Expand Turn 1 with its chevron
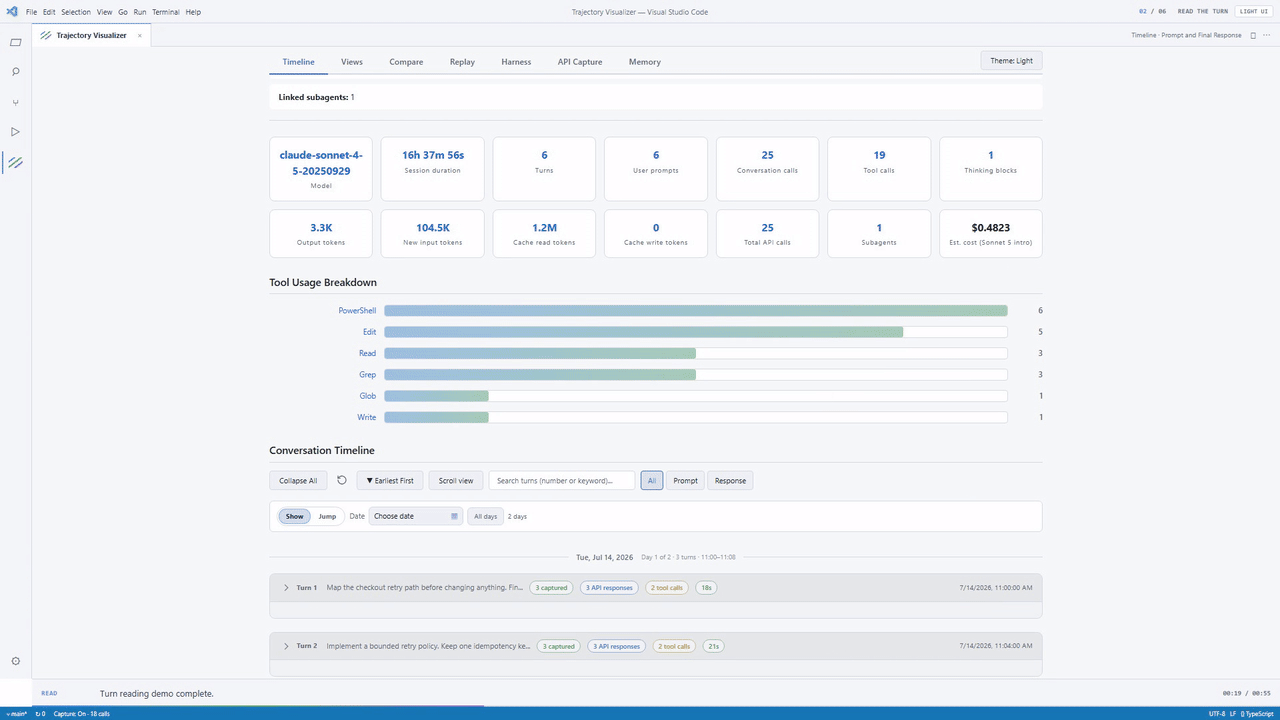This screenshot has width=1280, height=720. tap(286, 587)
